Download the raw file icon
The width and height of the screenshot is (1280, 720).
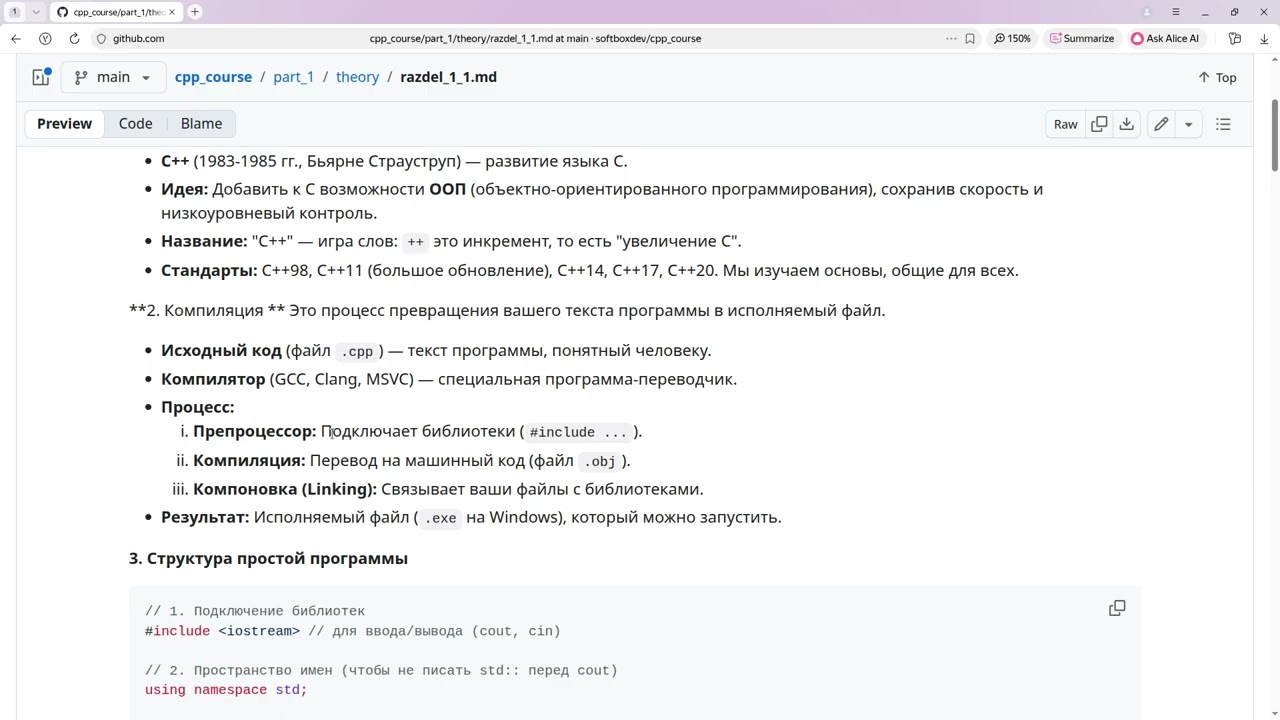click(1126, 124)
